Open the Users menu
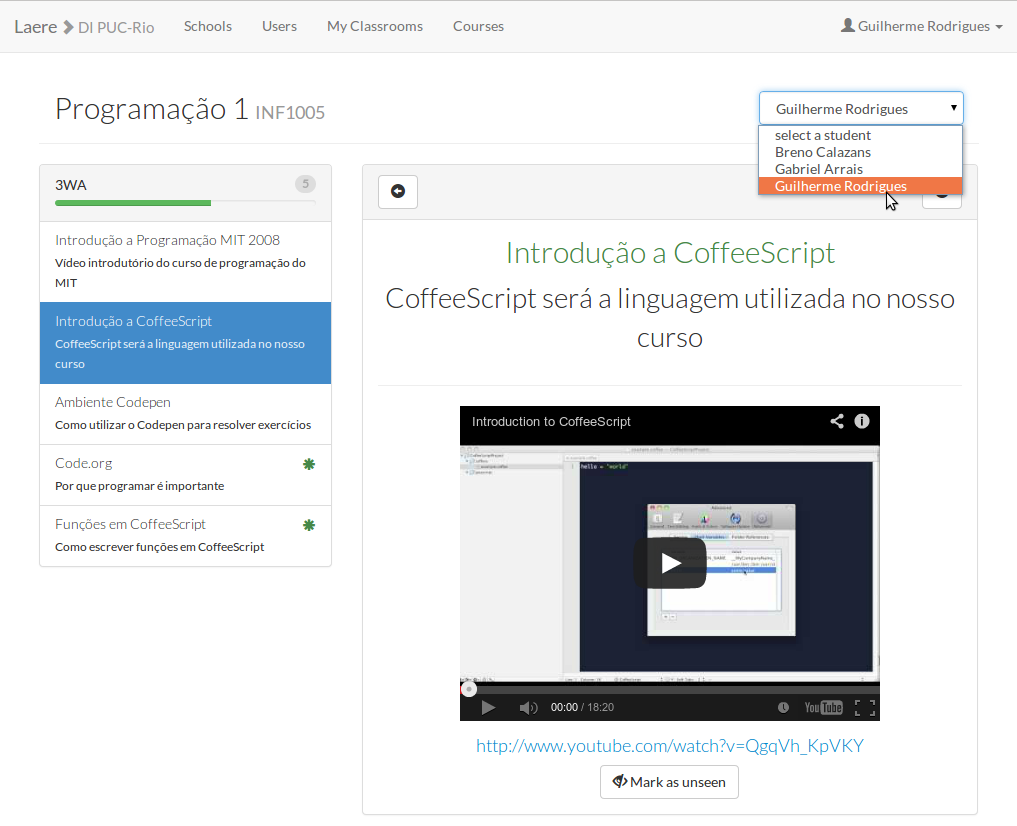This screenshot has width=1017, height=826. pyautogui.click(x=280, y=26)
